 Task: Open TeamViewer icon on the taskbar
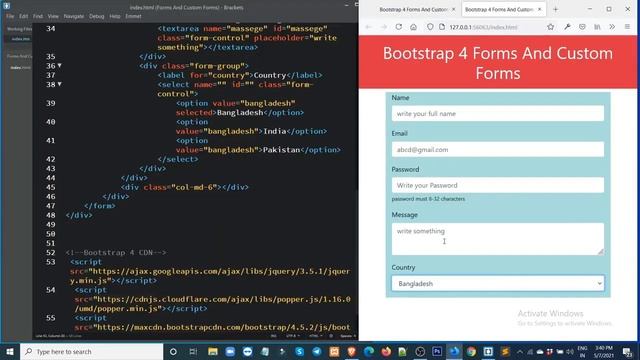(247, 351)
